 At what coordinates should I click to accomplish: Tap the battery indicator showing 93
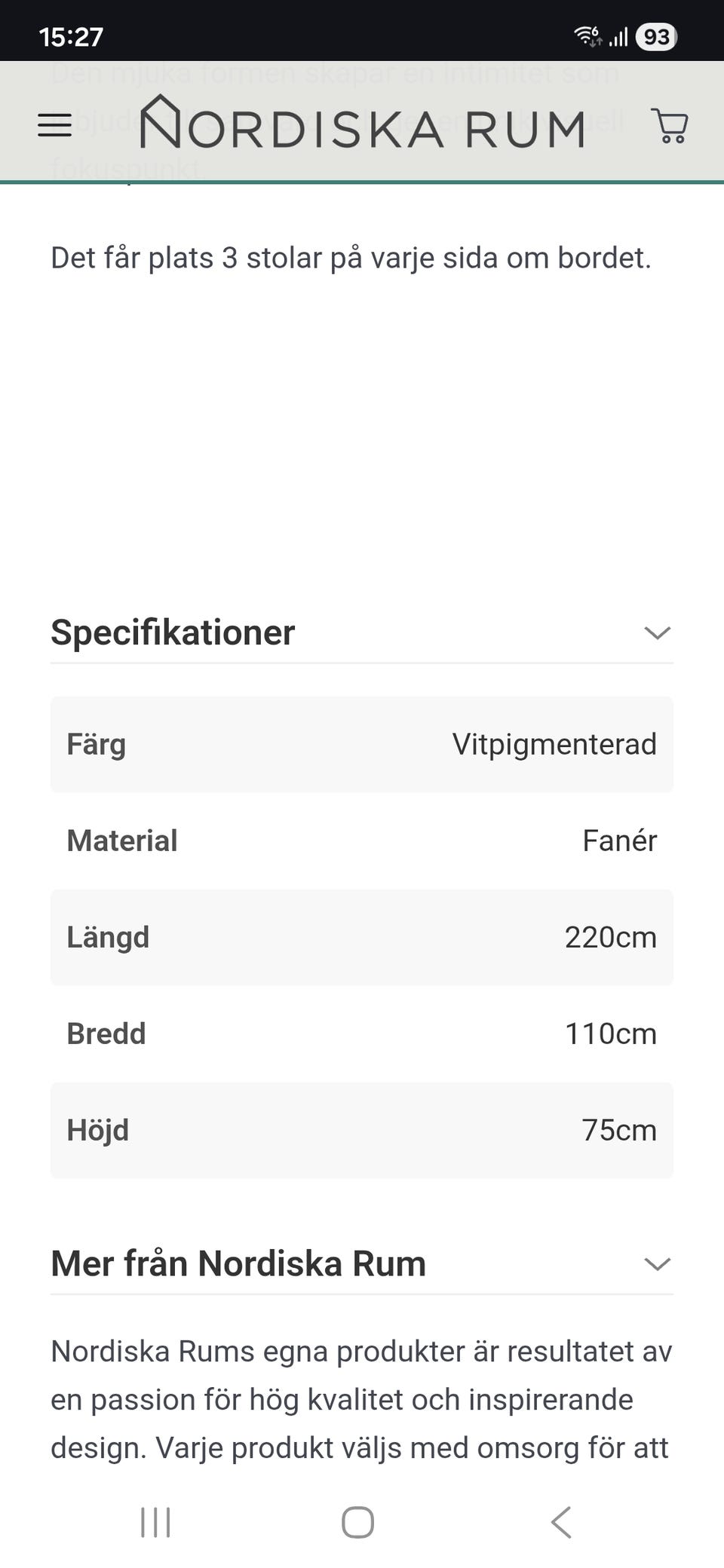click(x=656, y=37)
